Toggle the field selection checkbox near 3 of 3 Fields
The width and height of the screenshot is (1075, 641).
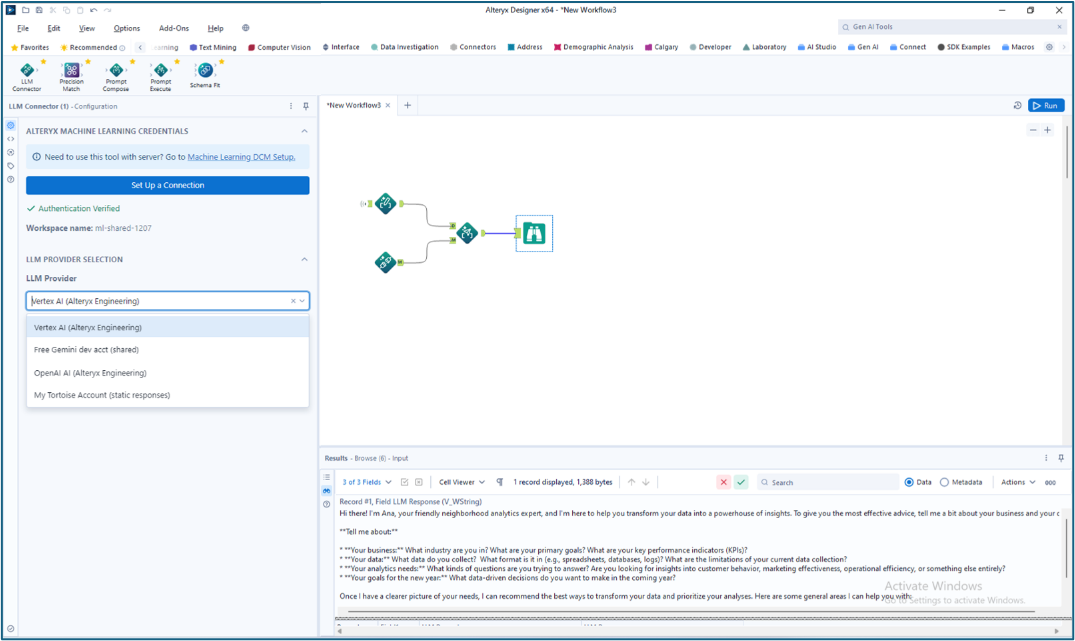(403, 481)
